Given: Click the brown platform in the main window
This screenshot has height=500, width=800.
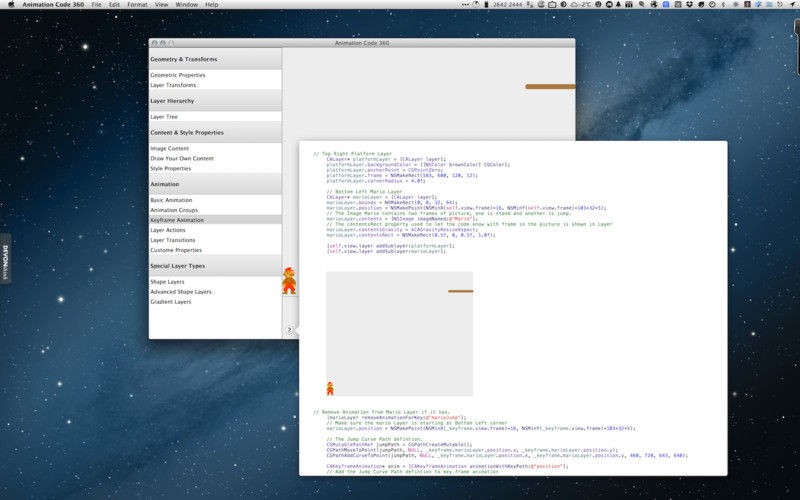Looking at the screenshot, I should coord(550,87).
